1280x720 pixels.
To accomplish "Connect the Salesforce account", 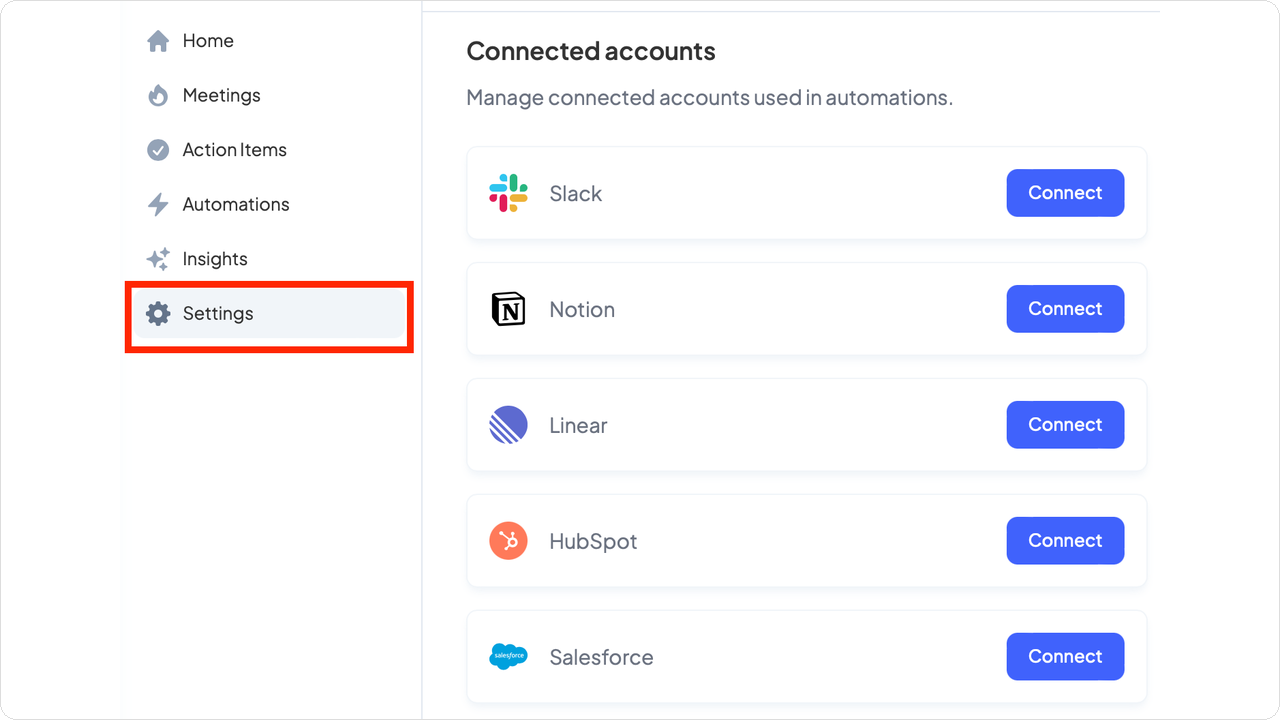I will [x=1065, y=657].
